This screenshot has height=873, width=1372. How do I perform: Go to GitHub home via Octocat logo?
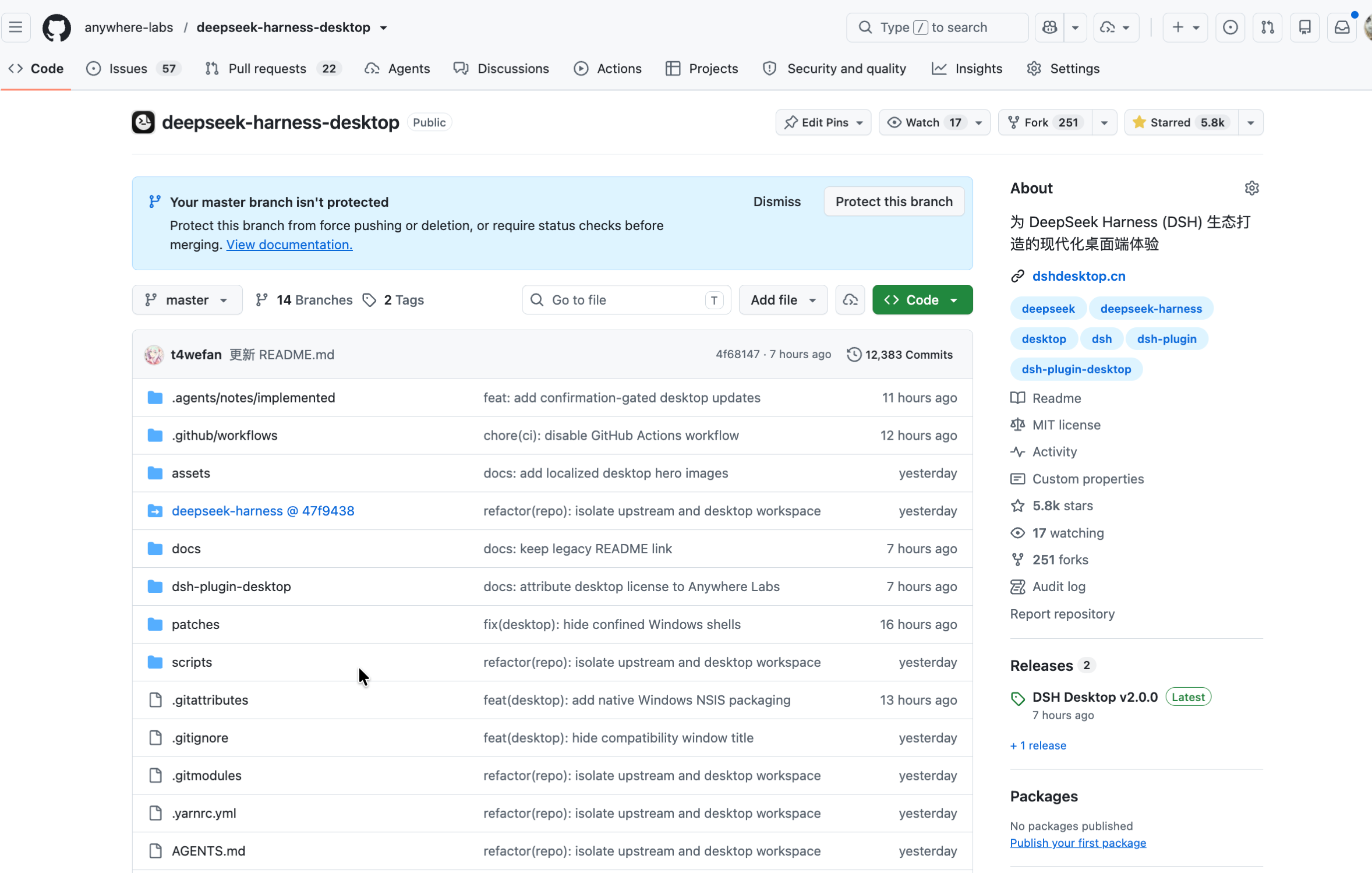tap(56, 27)
